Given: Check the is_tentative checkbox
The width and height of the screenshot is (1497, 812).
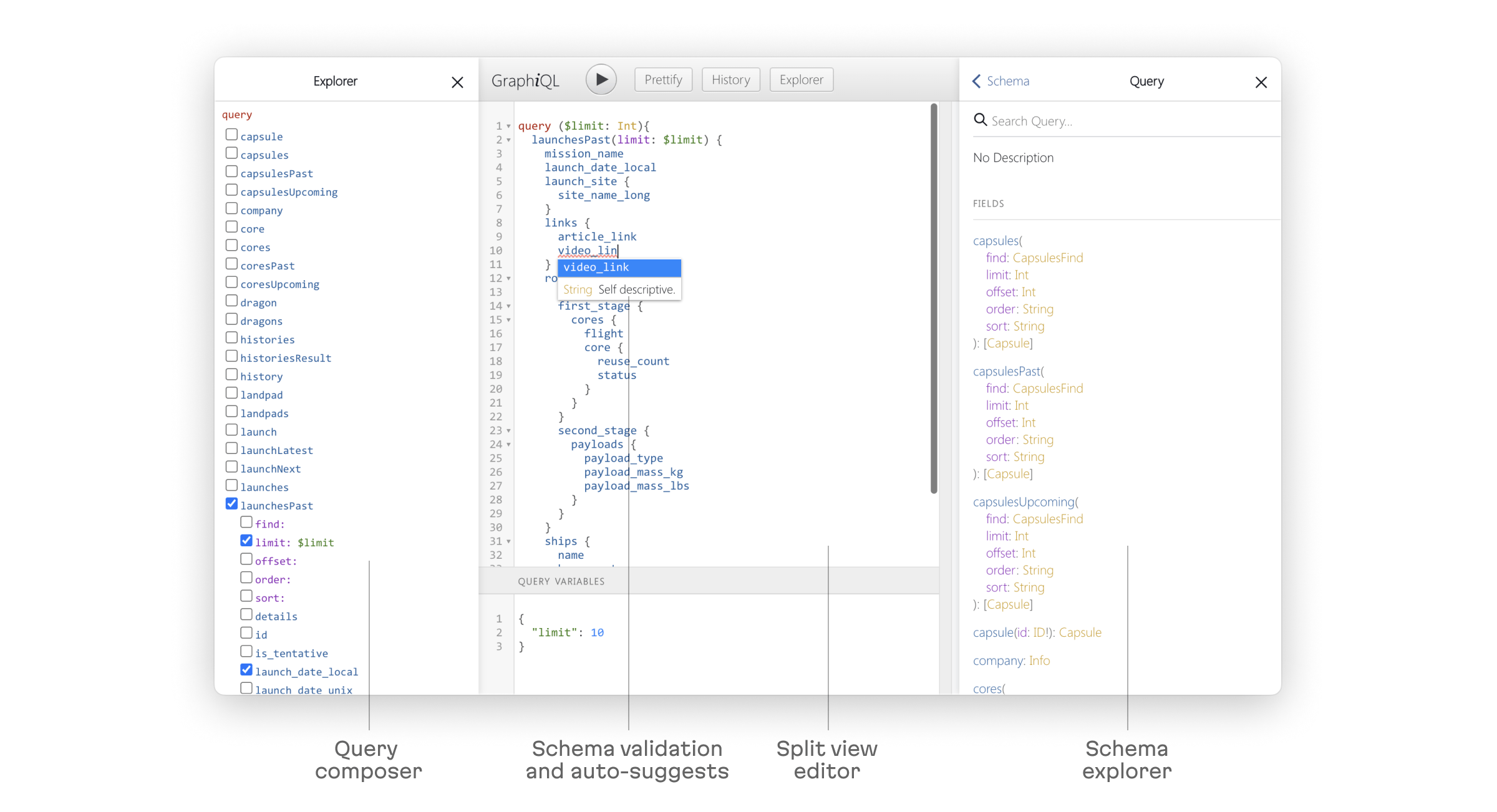Looking at the screenshot, I should (246, 652).
